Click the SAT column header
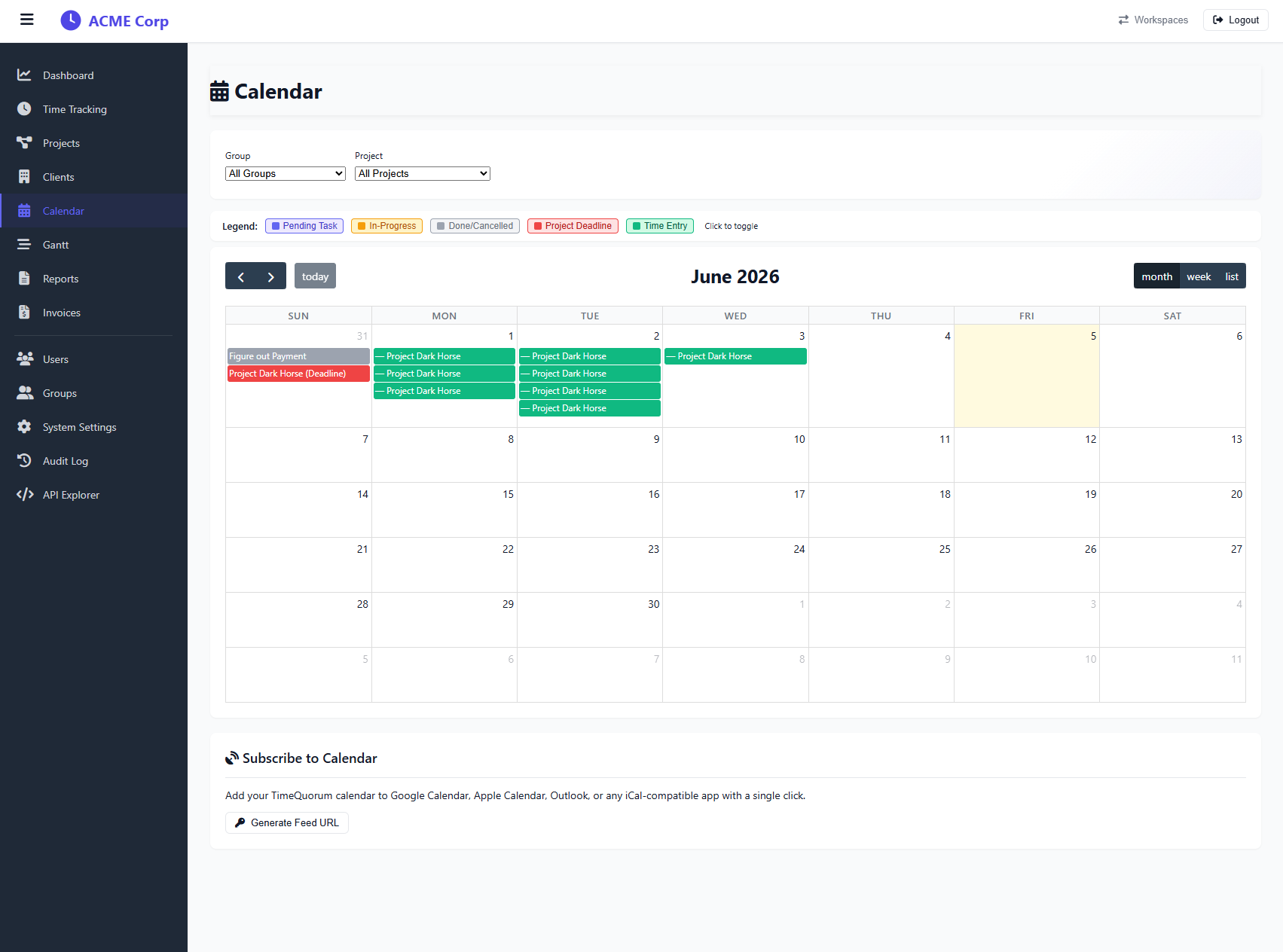This screenshot has height=952, width=1283. click(1172, 316)
